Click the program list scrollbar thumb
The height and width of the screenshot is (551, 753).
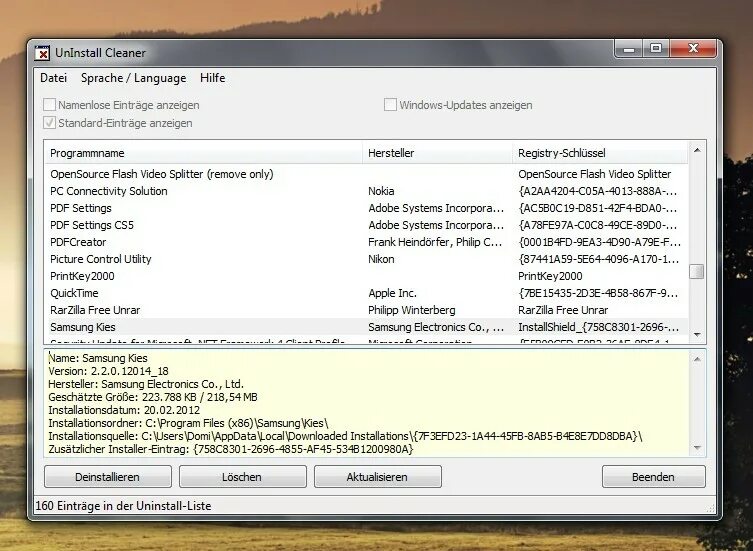[697, 271]
